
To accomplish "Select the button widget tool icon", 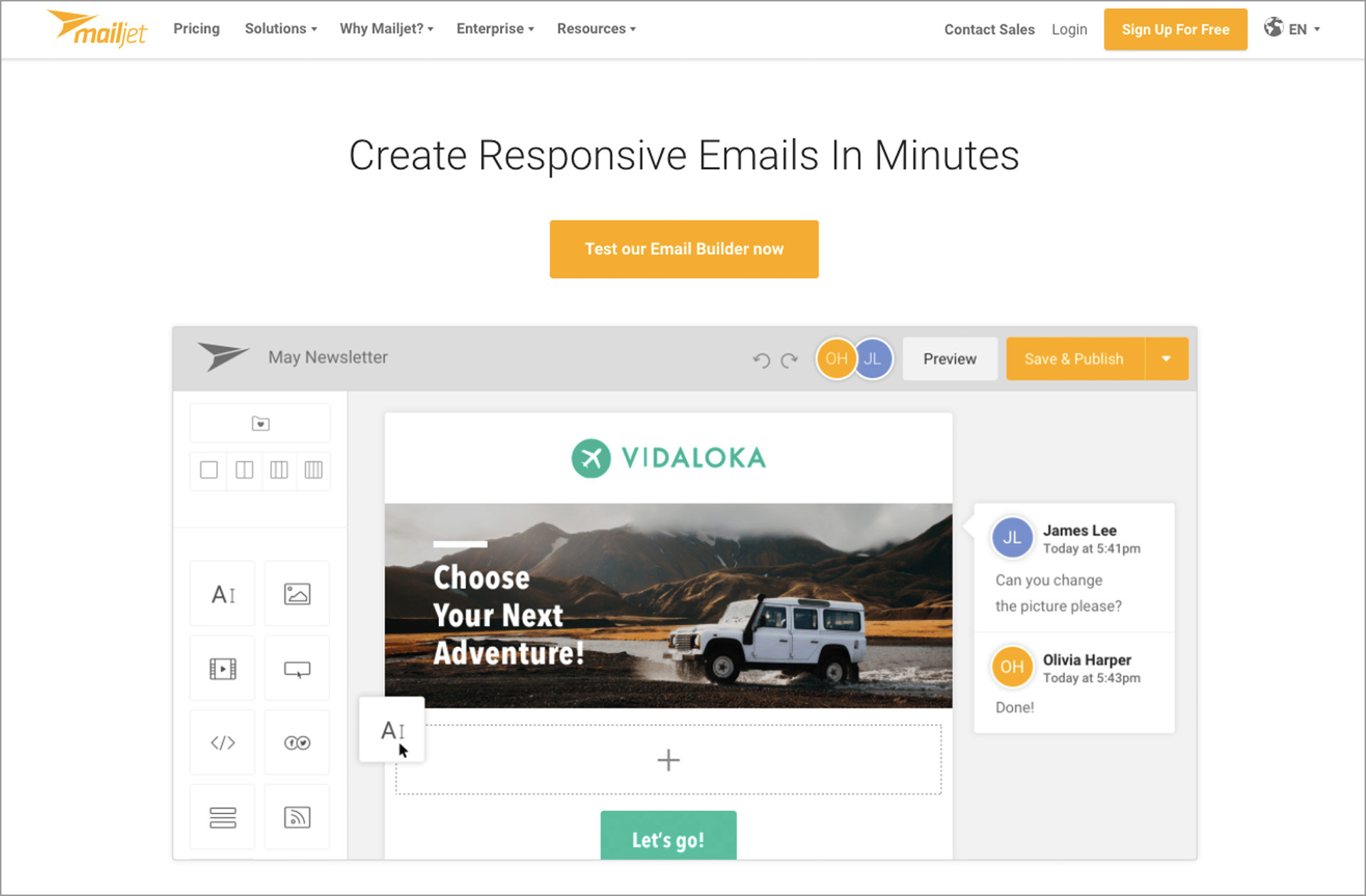I will coord(297,668).
